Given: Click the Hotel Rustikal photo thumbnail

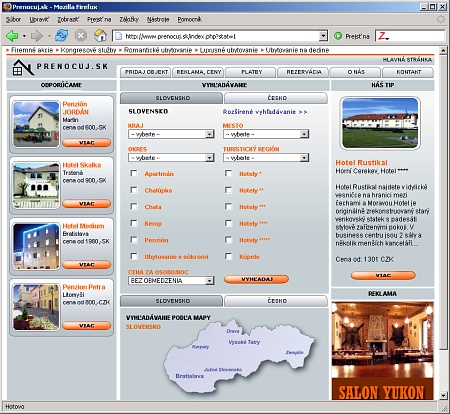Looking at the screenshot, I should (380, 123).
